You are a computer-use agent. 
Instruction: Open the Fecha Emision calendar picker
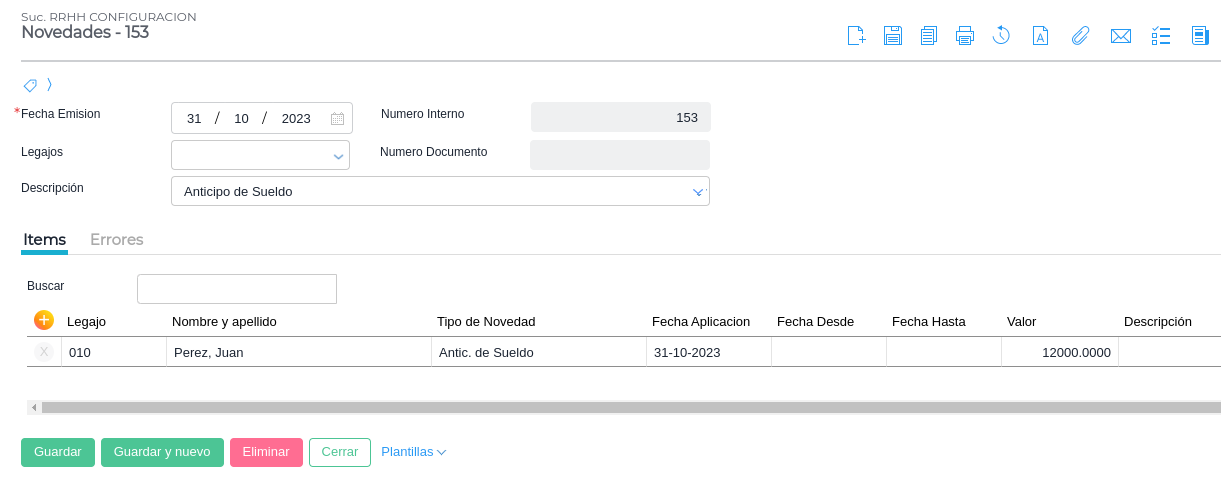(x=337, y=118)
